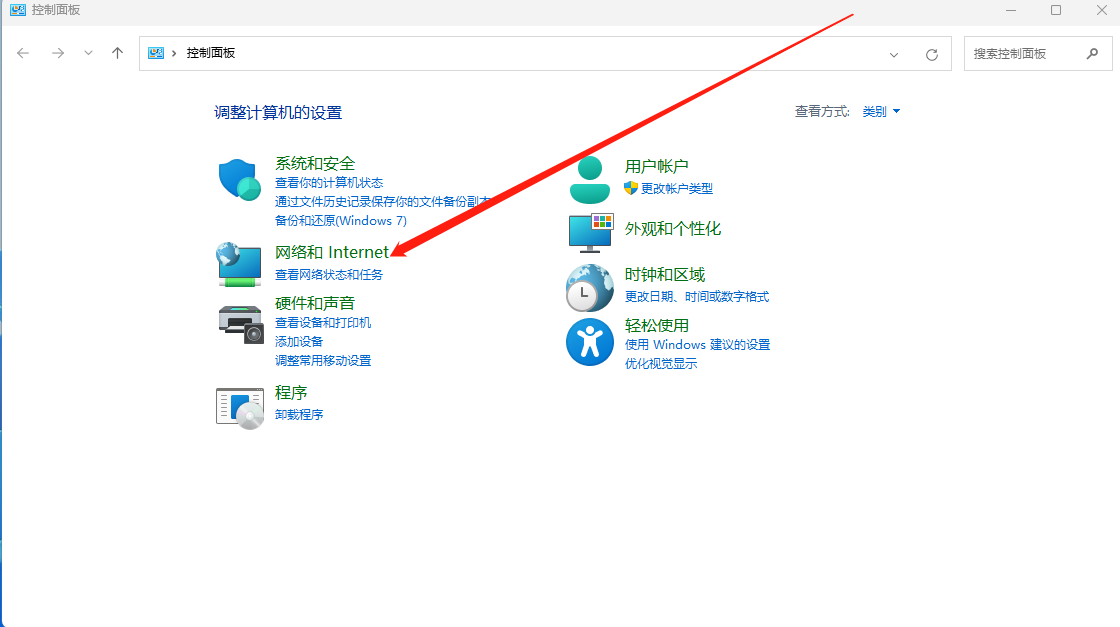Click the Appearance and Personalization monitor icon
Image resolution: width=1120 pixels, height=627 pixels.
coord(591,233)
